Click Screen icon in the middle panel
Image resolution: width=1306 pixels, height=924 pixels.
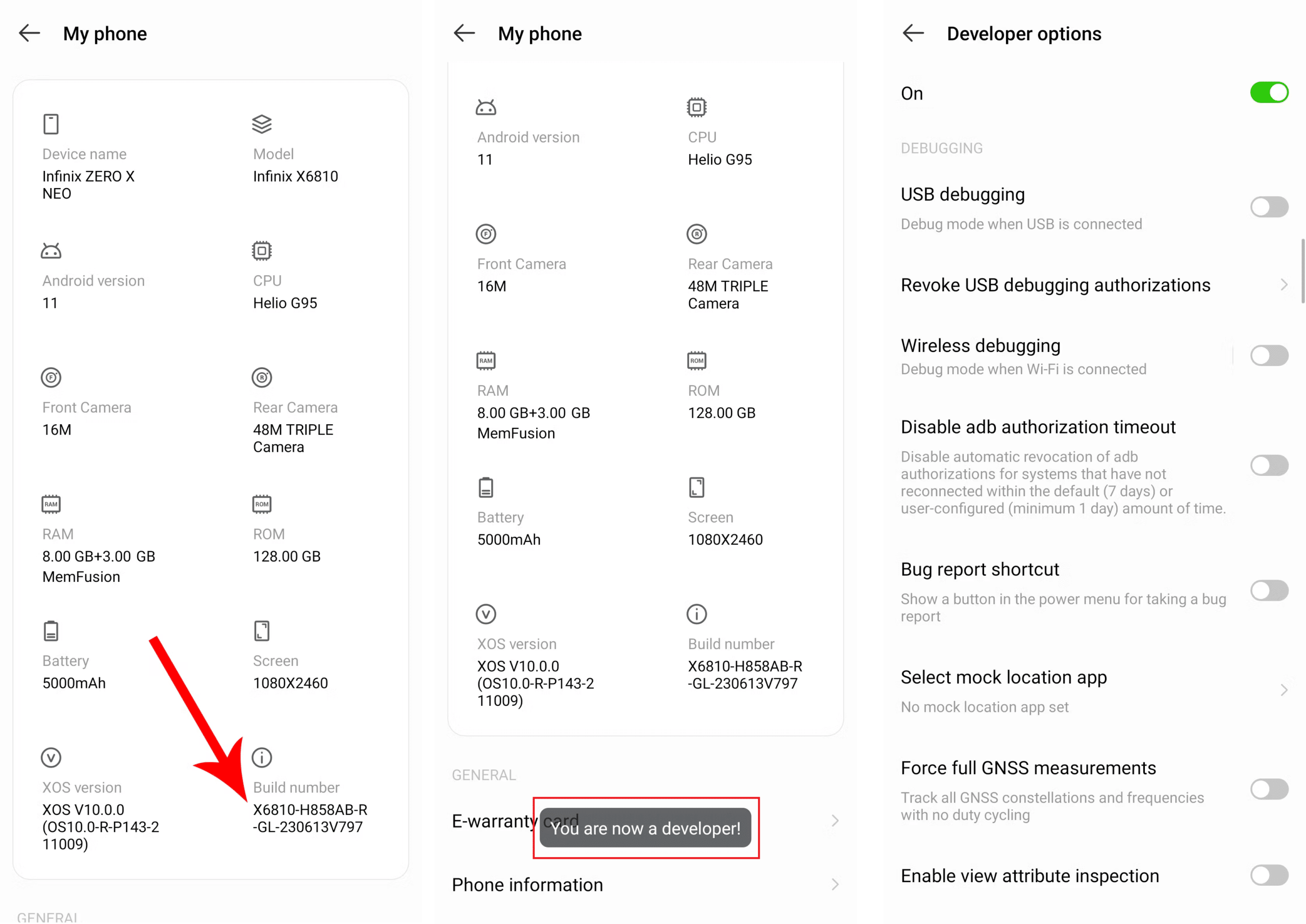tap(696, 487)
